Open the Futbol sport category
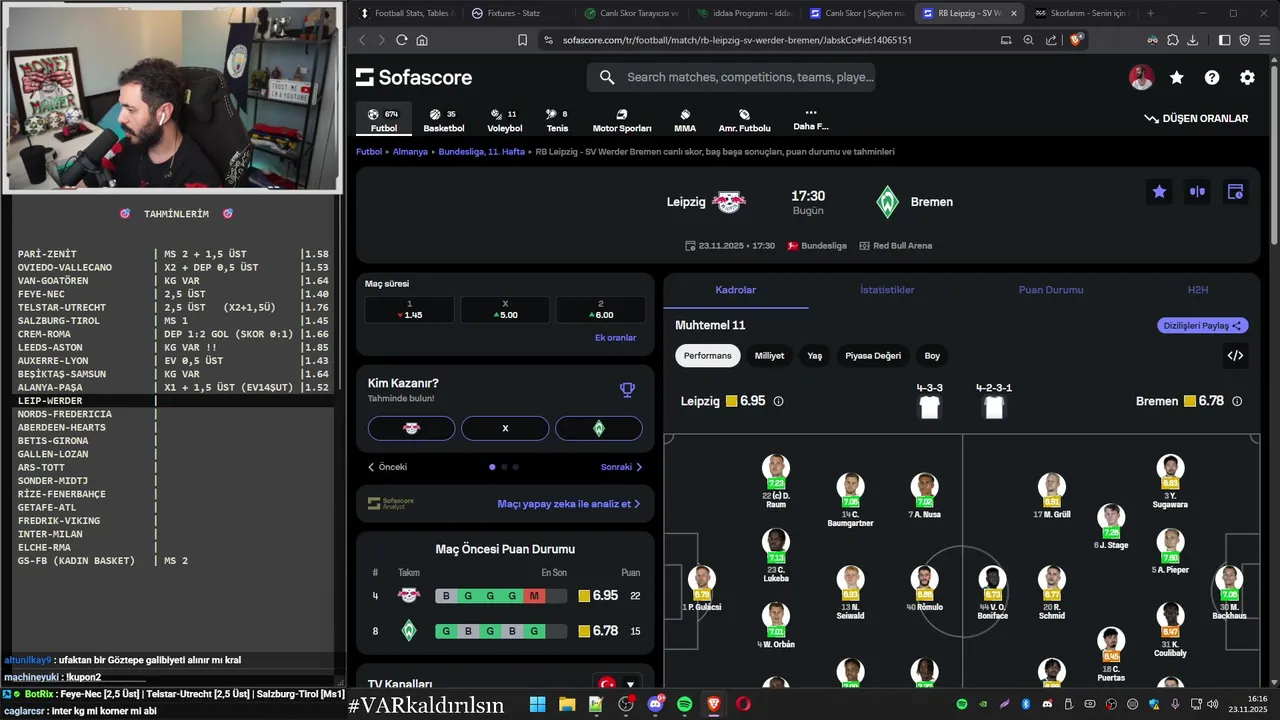 pos(384,121)
